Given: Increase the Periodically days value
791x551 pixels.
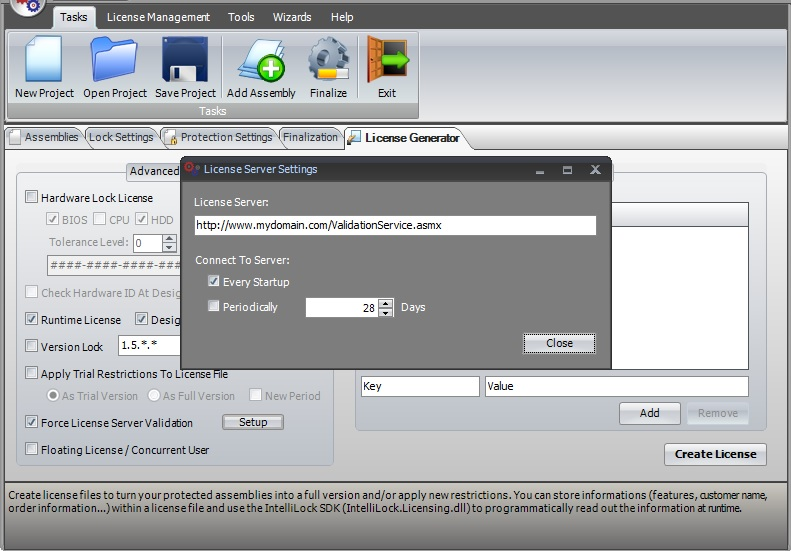Looking at the screenshot, I should tap(386, 303).
